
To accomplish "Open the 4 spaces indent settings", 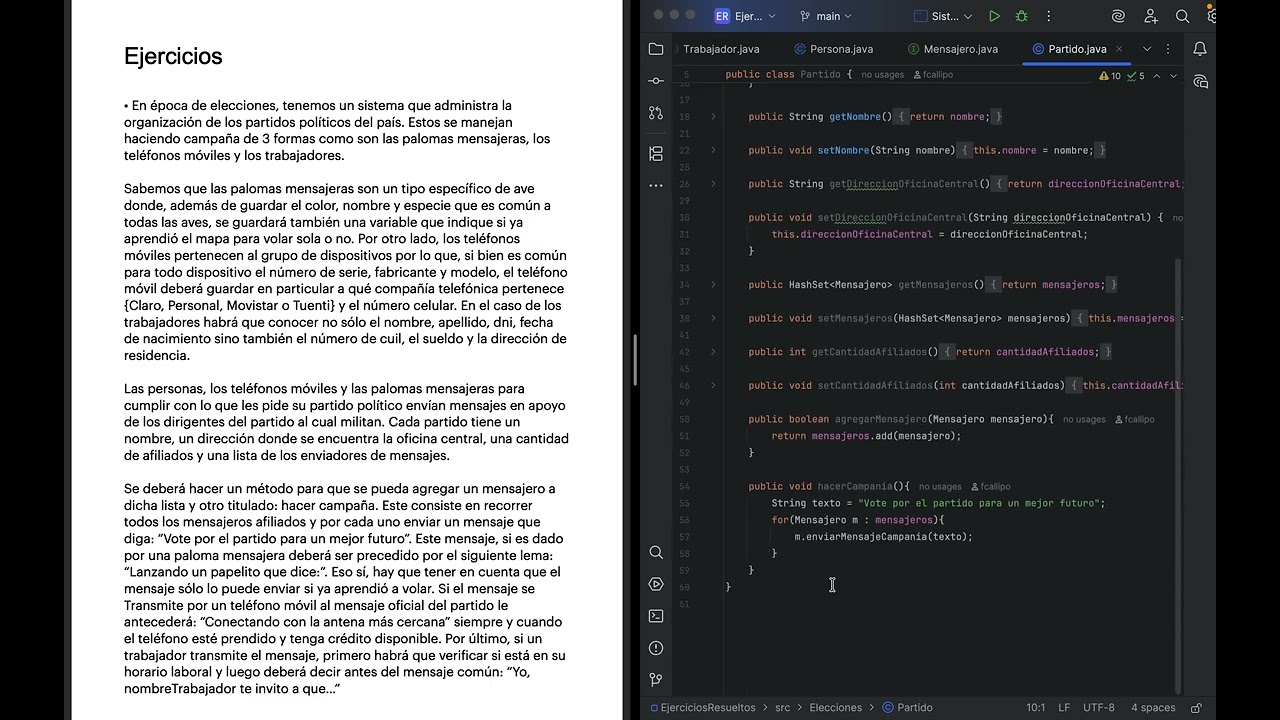I will point(1153,707).
